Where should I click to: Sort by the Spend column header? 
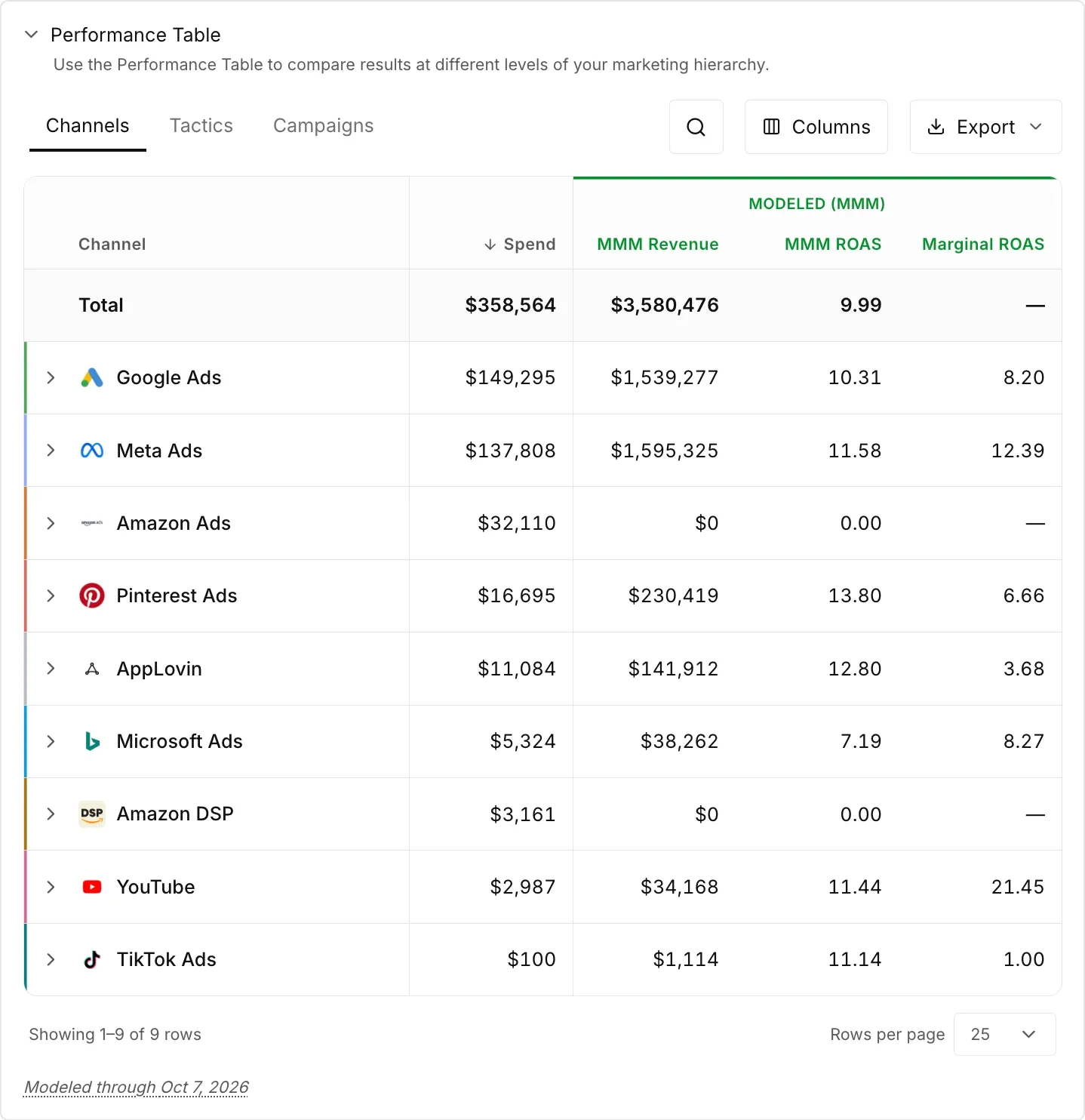520,245
